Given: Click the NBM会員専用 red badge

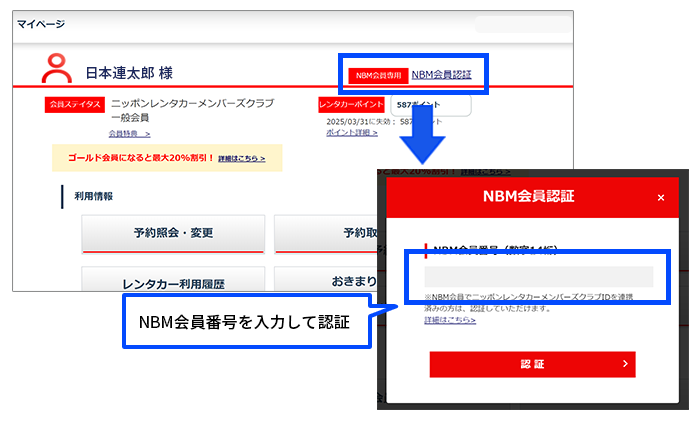Looking at the screenshot, I should click(378, 75).
